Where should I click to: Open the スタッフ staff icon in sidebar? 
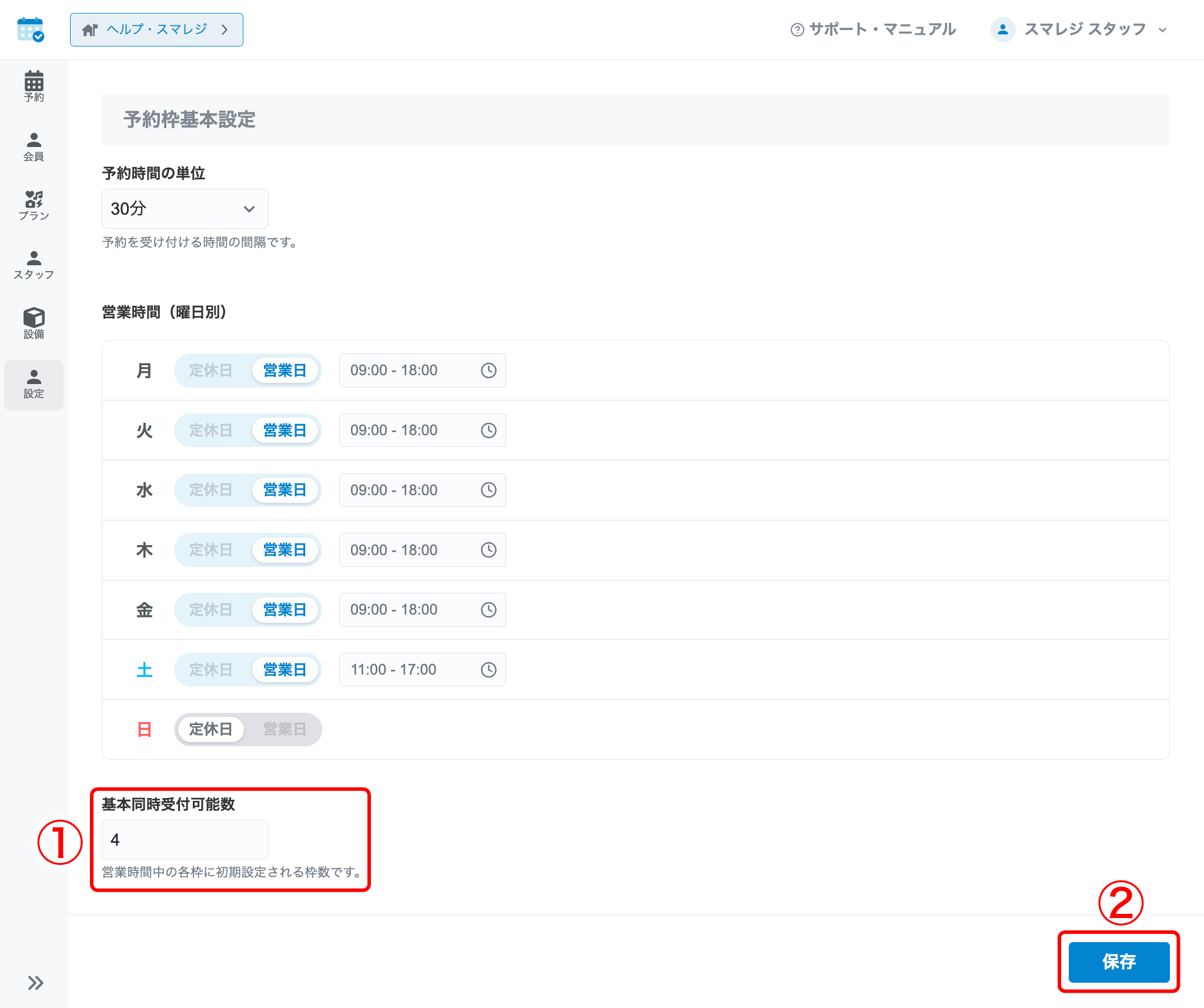click(34, 265)
